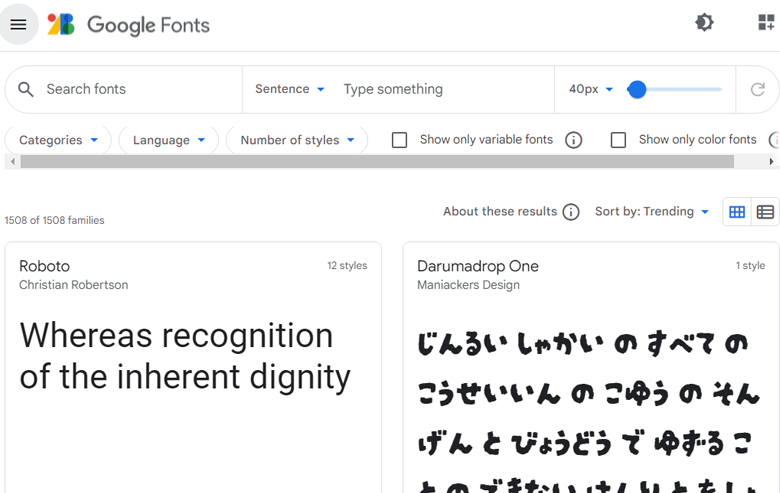The width and height of the screenshot is (780, 493).
Task: Click the Roboto sample preview text
Action: tap(185, 356)
